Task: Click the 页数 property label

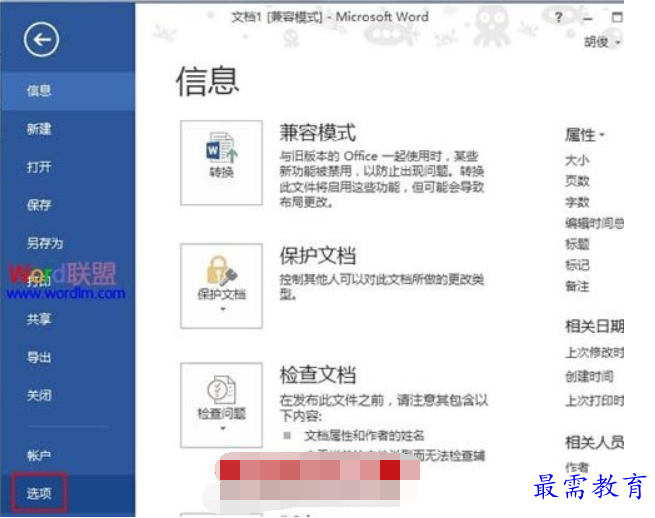Action: 577,181
